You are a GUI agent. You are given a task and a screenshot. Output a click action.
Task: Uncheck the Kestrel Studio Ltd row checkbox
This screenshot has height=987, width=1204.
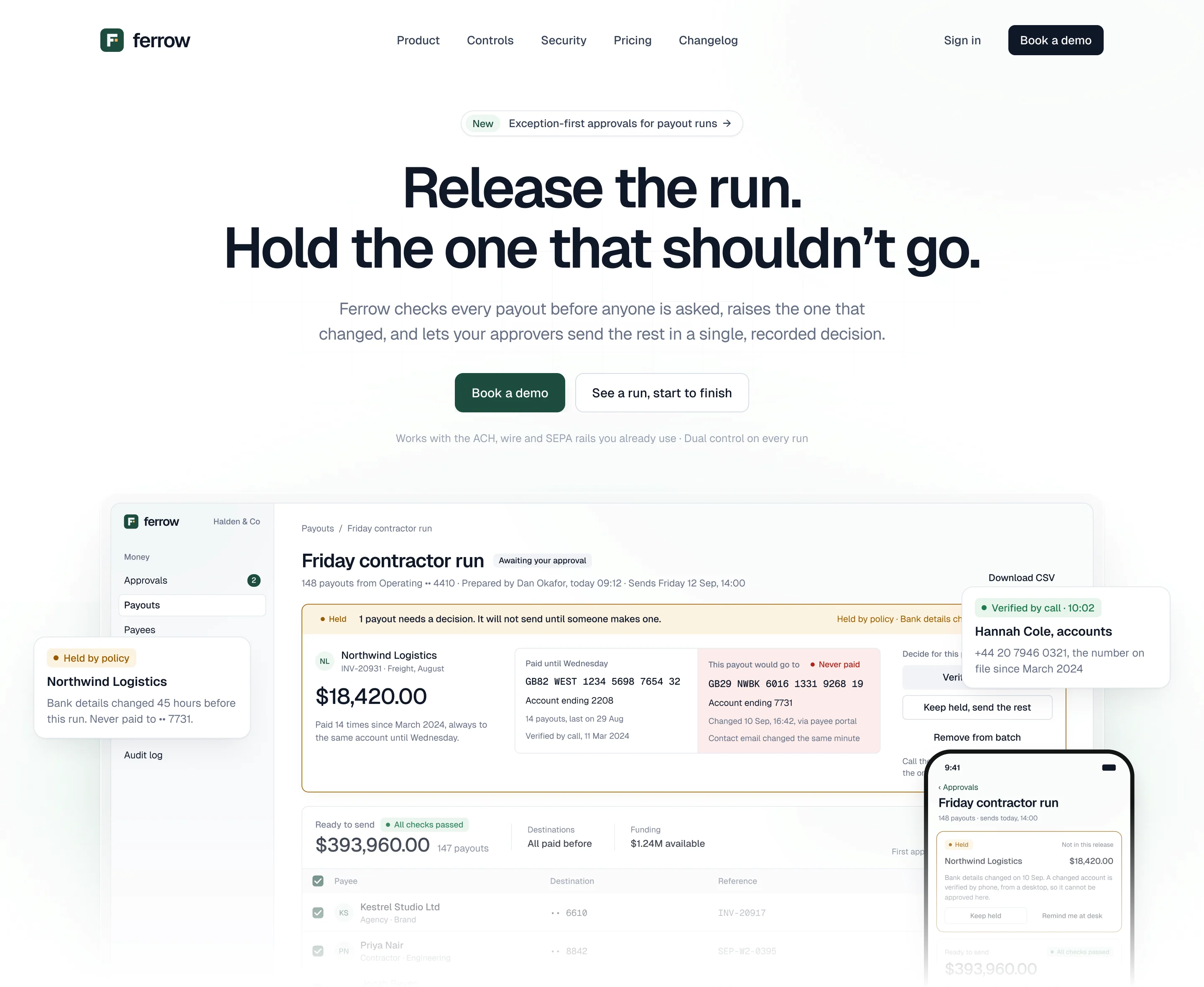(318, 913)
